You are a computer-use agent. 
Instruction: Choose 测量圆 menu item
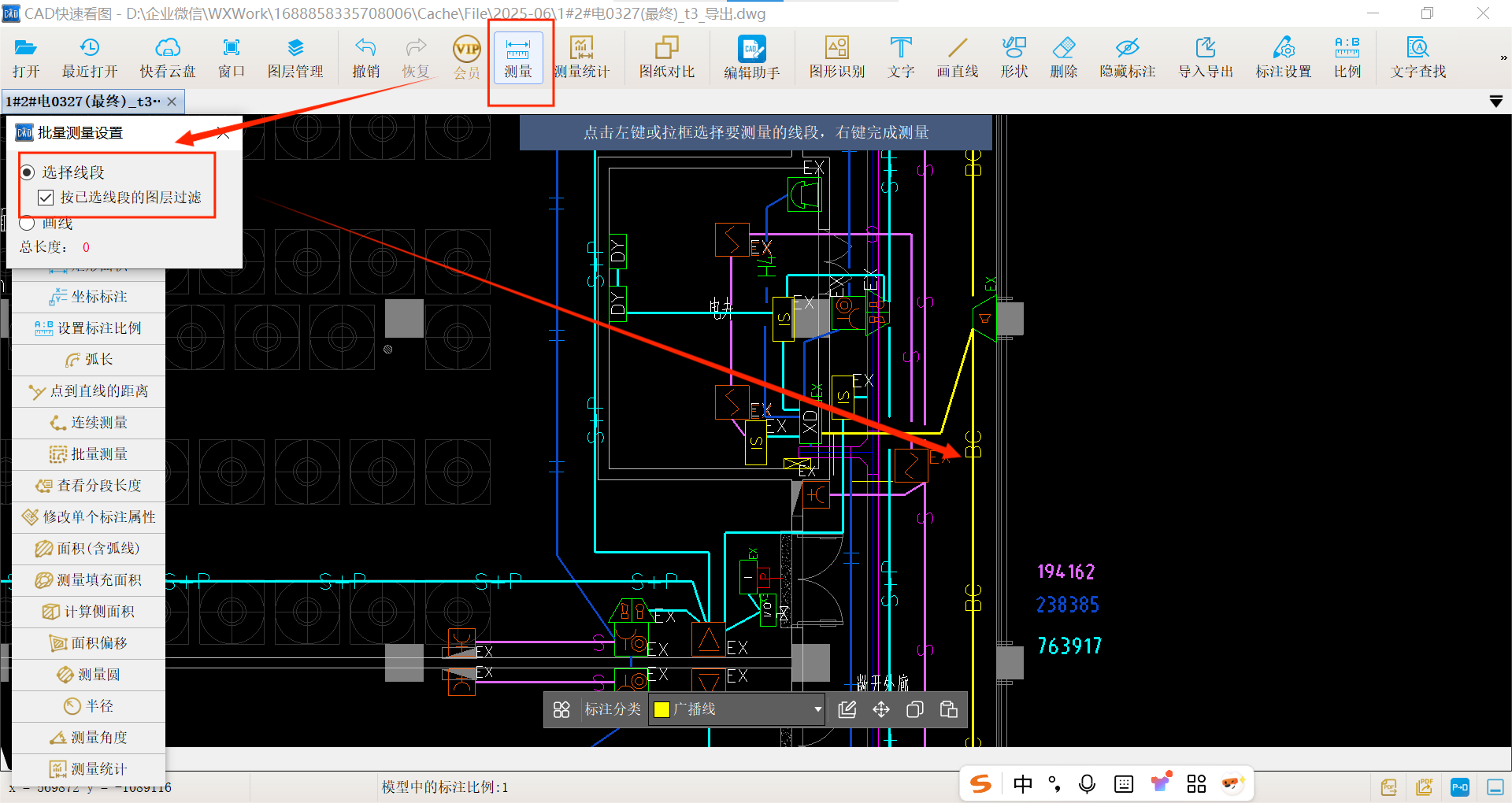(x=88, y=675)
